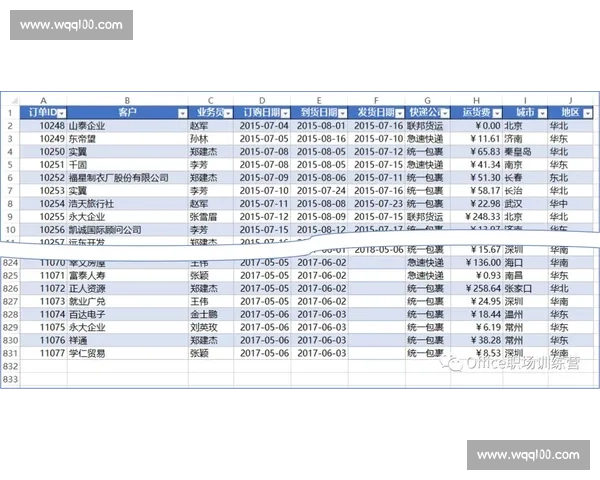Click order ID cell 11071
600x480 pixels.
tap(44, 276)
